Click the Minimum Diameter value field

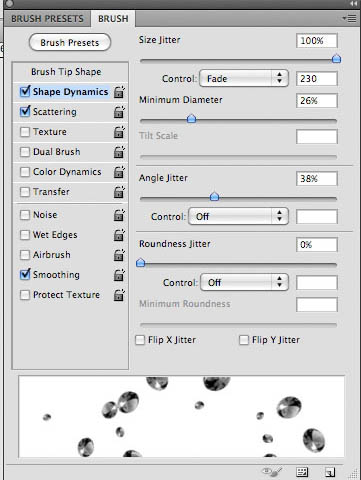pyautogui.click(x=317, y=101)
